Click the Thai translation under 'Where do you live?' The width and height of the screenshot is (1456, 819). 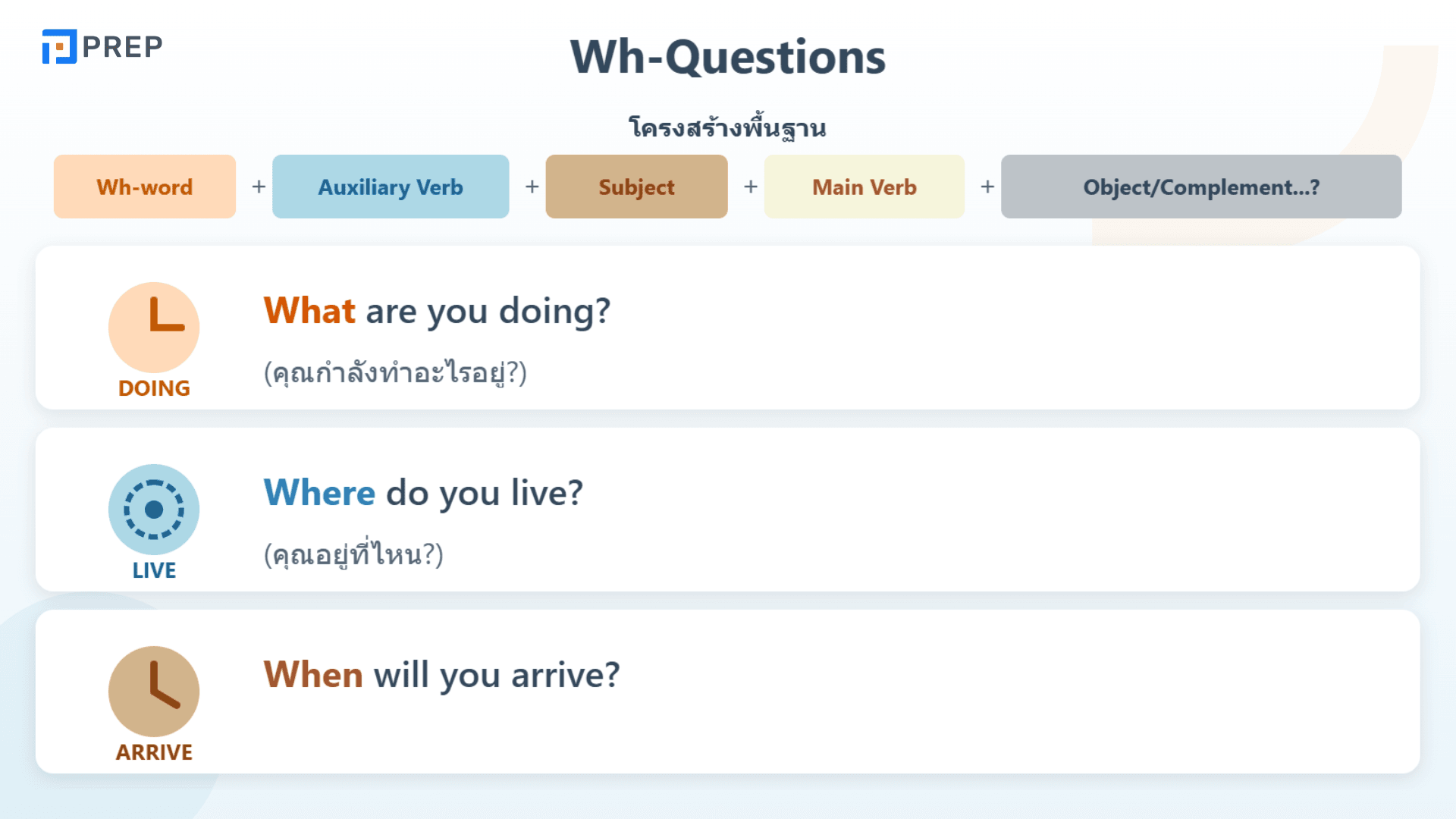click(353, 554)
